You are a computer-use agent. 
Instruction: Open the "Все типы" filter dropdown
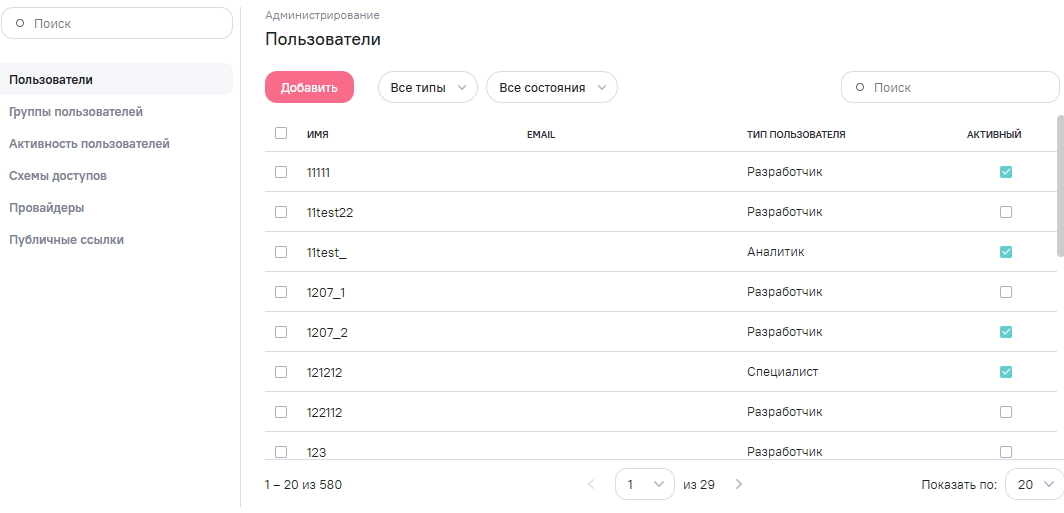pyautogui.click(x=427, y=88)
